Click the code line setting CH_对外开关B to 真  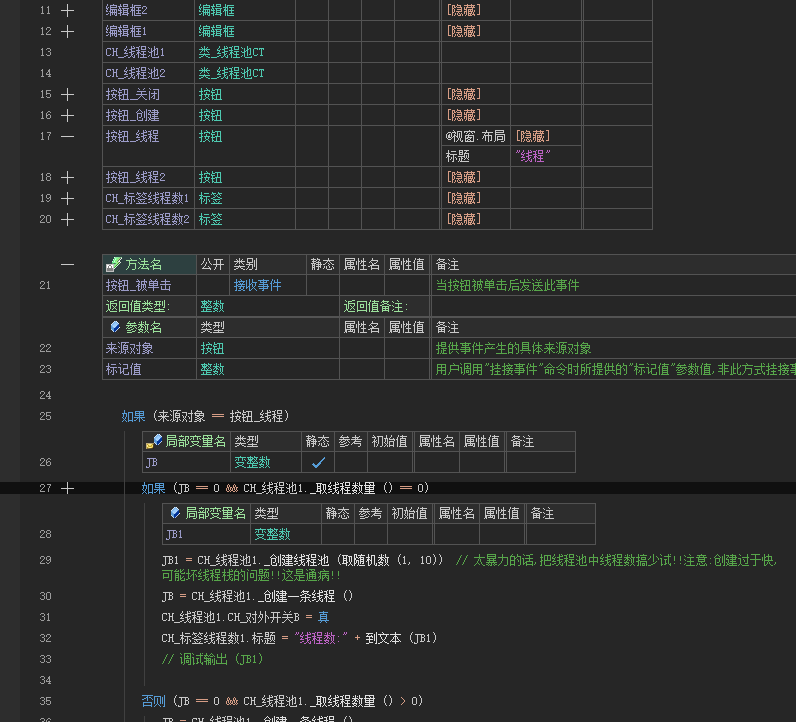point(245,617)
